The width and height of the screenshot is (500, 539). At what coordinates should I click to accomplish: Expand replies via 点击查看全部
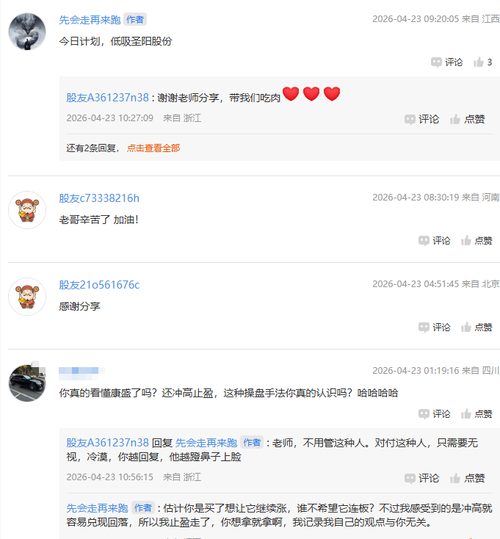(153, 148)
